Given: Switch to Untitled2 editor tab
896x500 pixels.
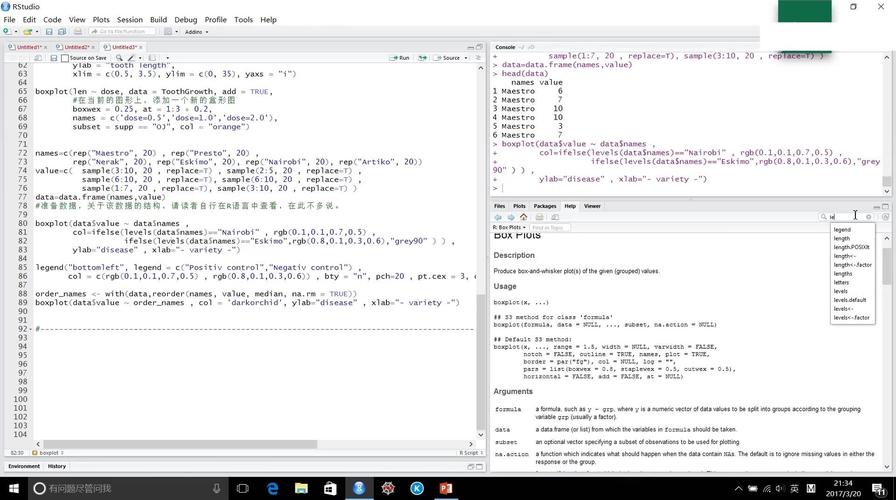Looking at the screenshot, I should tap(76, 47).
